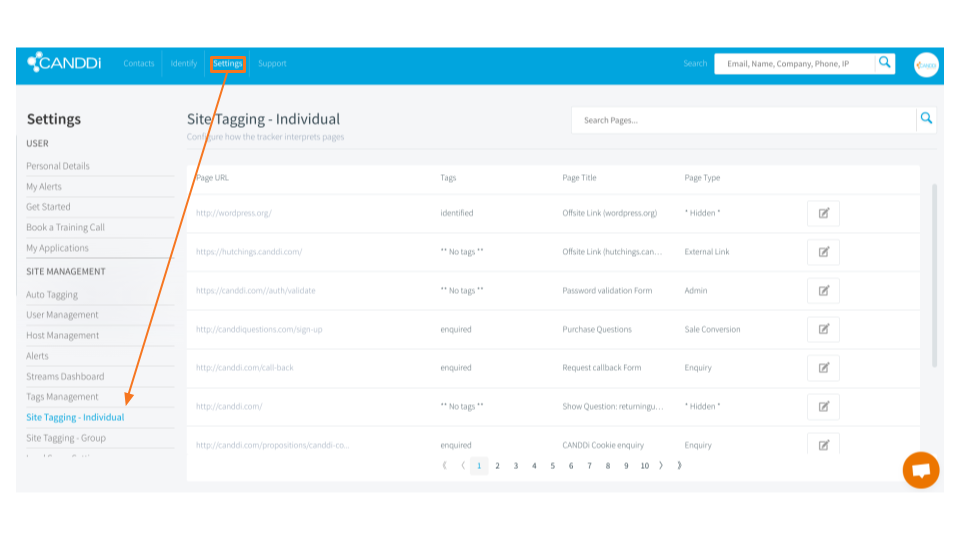Go to page 7
Screen dimensions: 960x540
[589, 465]
